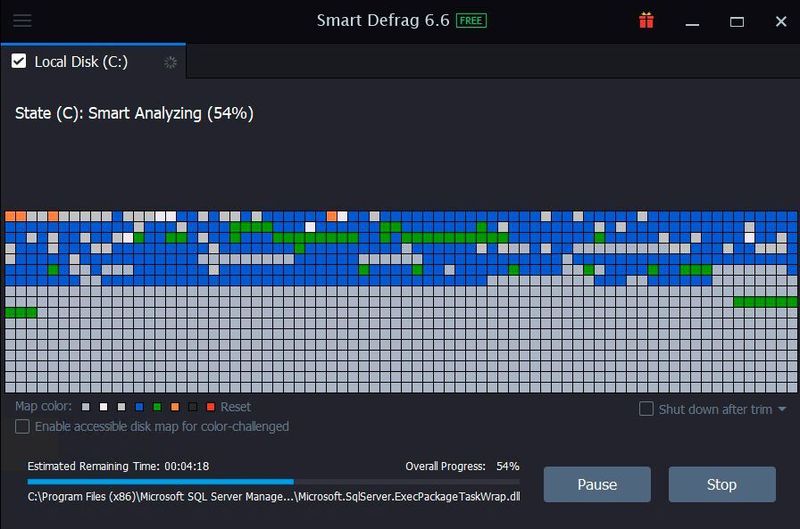The height and width of the screenshot is (529, 800).
Task: Minimize the Smart Defrag window
Action: coord(692,22)
